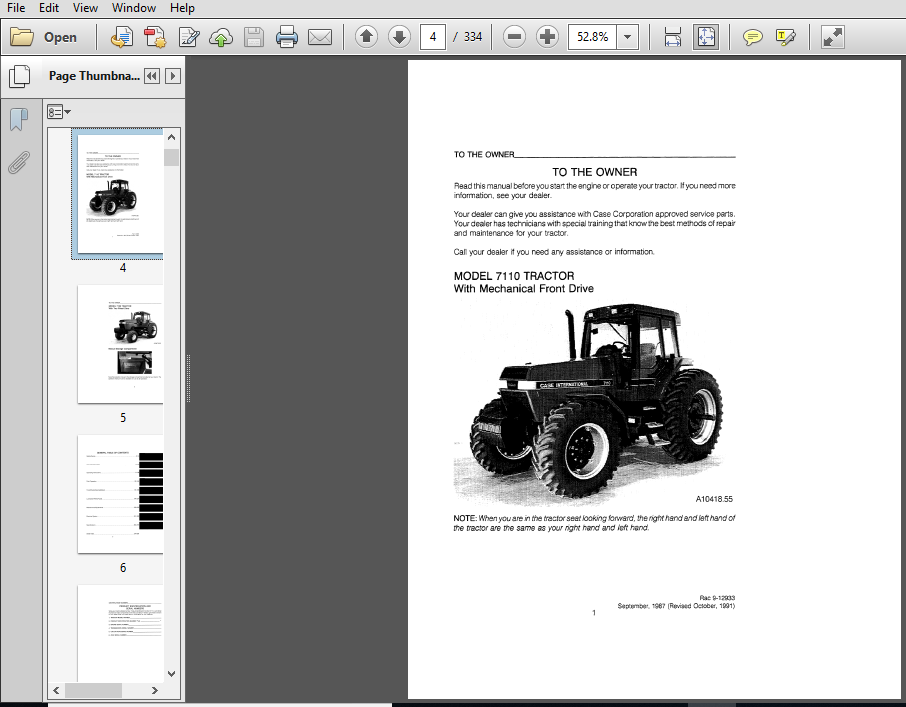The width and height of the screenshot is (906, 707).
Task: Click the 'TO THE OWNER' centered heading
Action: pyautogui.click(x=595, y=172)
